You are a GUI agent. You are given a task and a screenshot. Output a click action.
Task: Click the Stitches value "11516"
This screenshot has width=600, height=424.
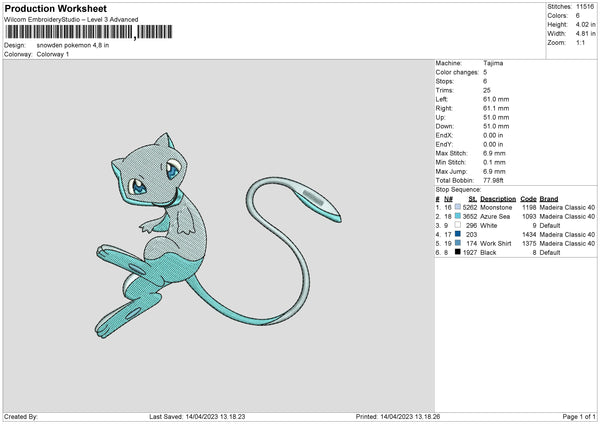pyautogui.click(x=585, y=7)
